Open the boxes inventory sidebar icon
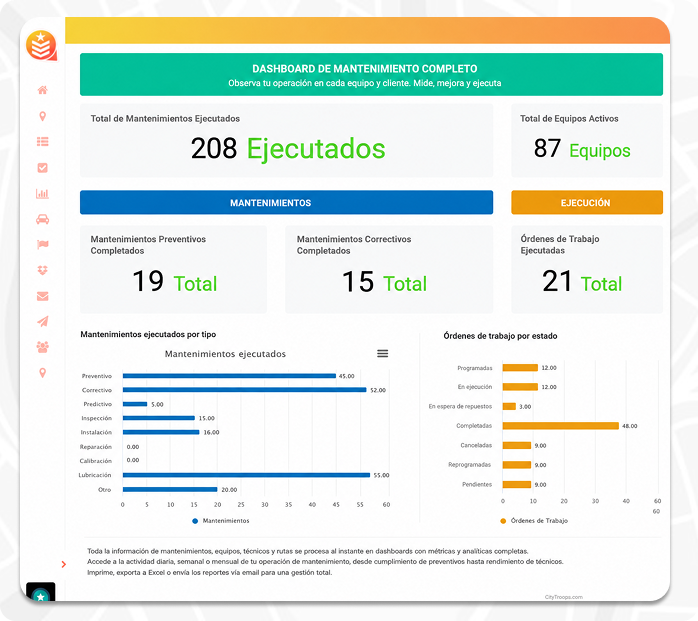Image resolution: width=698 pixels, height=621 pixels. 42,270
